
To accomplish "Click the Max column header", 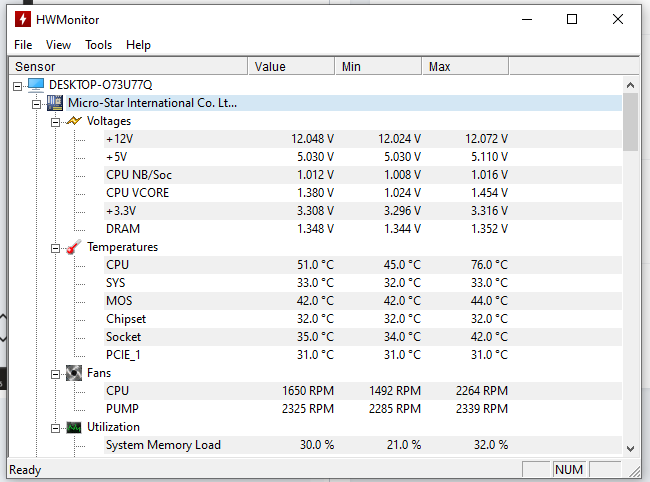I will [466, 66].
